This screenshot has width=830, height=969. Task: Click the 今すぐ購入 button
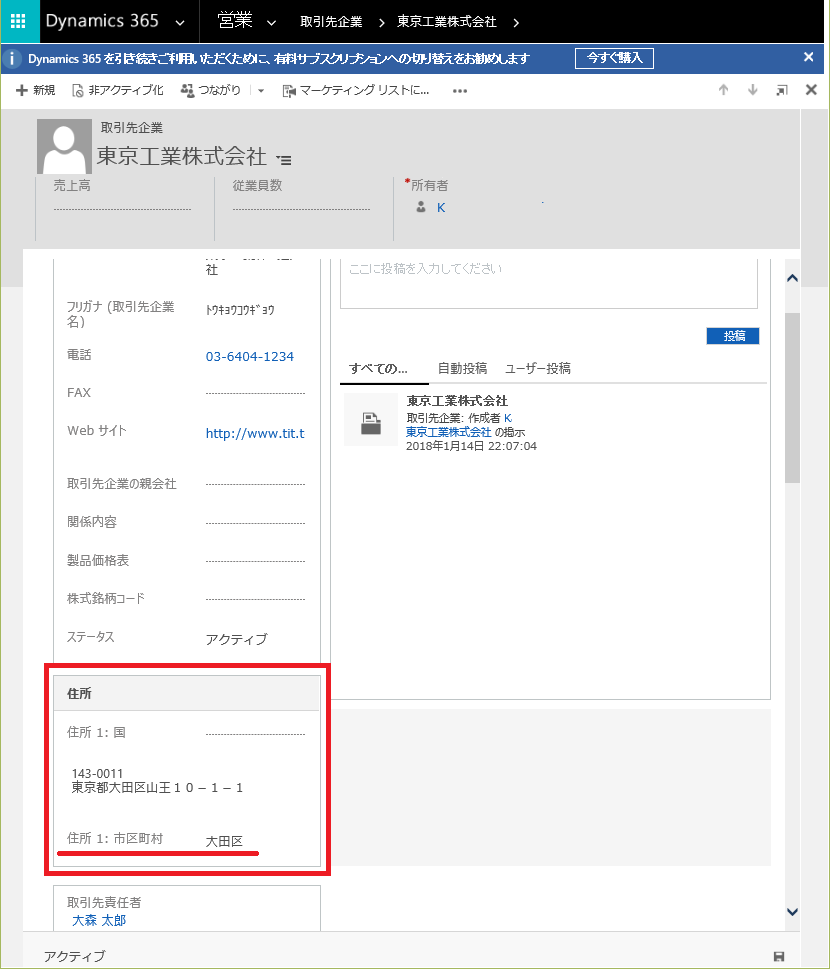(614, 58)
